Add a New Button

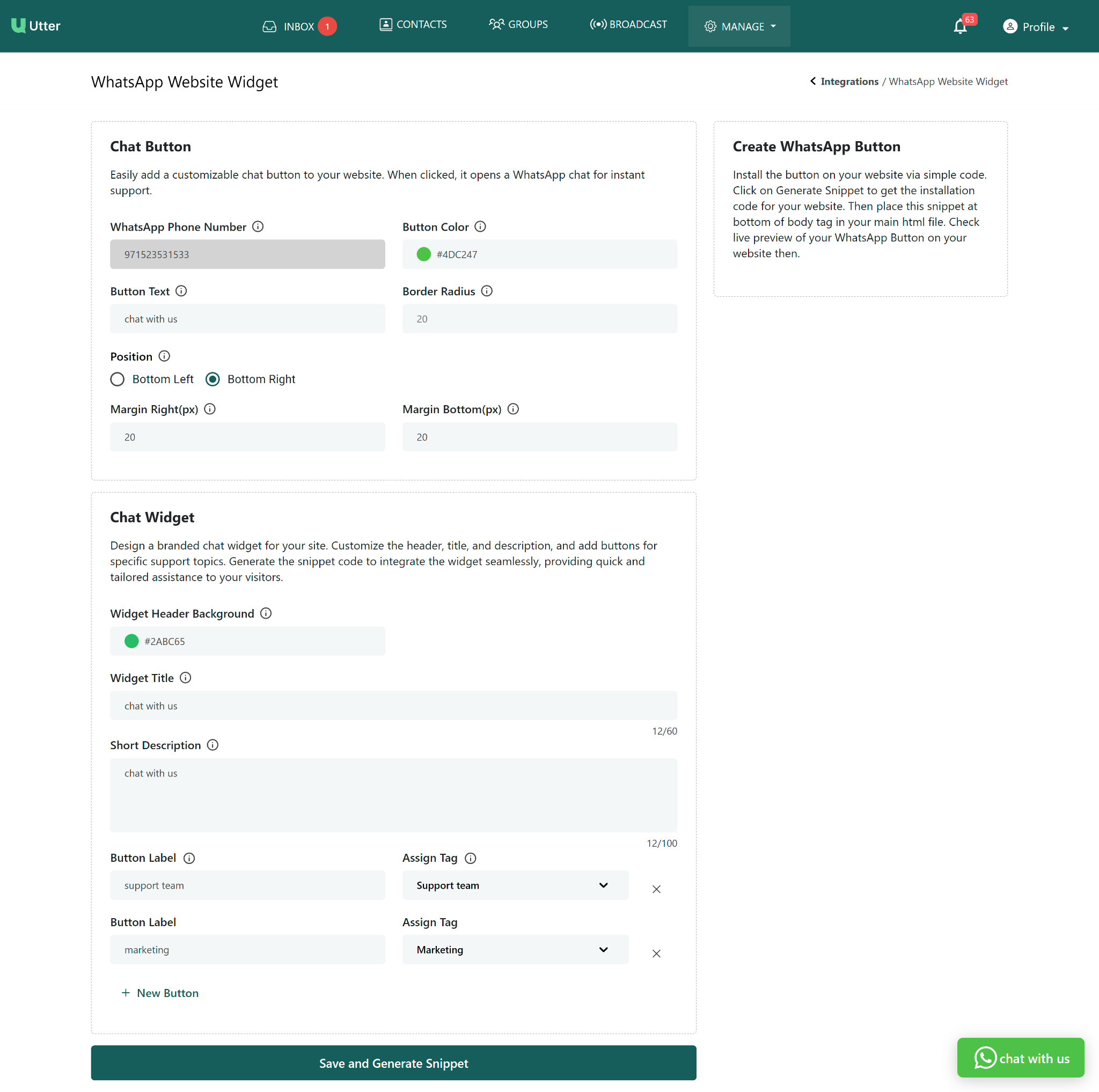pyautogui.click(x=160, y=993)
